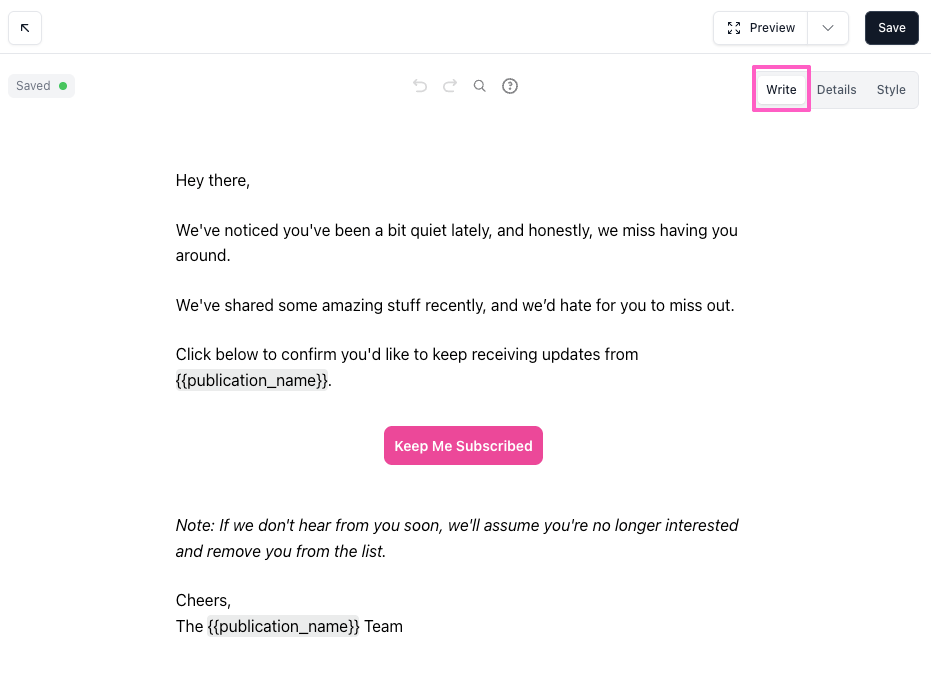Viewport: 931px width, 686px height.
Task: Switch to the Write tab
Action: [x=781, y=90]
